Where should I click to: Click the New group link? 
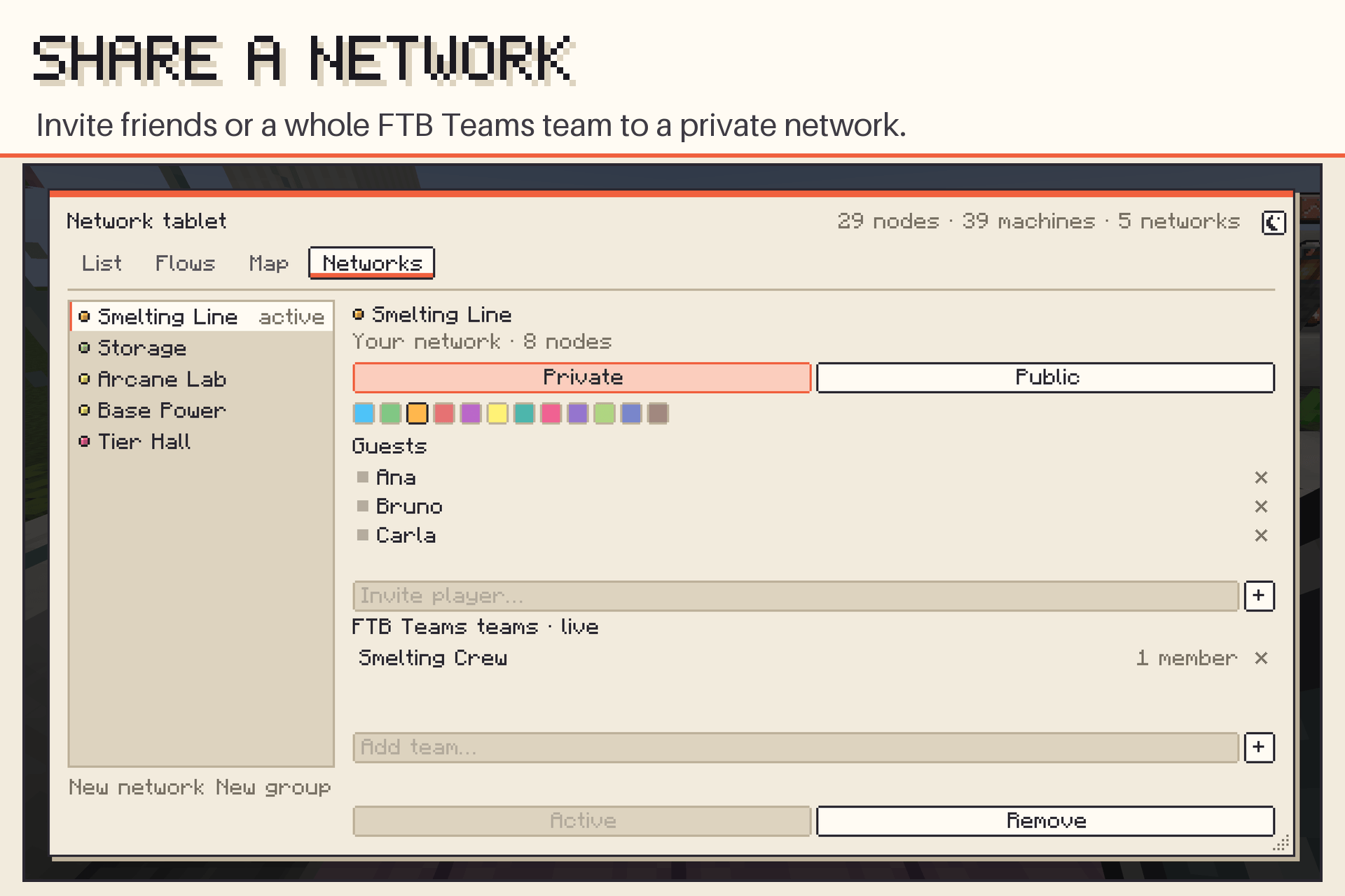[273, 787]
